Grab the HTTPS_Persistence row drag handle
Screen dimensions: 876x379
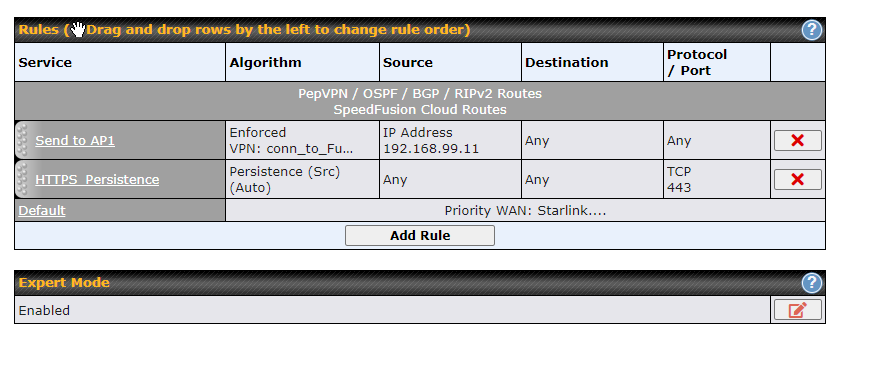[x=22, y=179]
